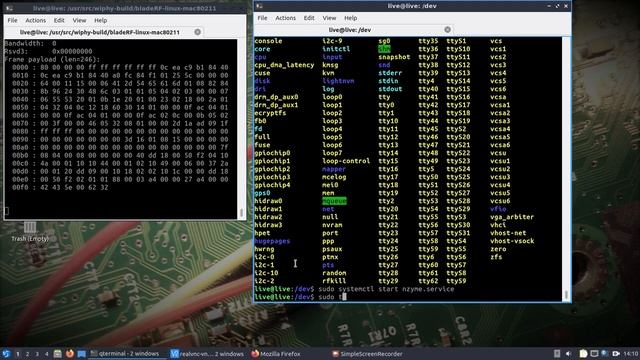
Task: Click the 'vhost-vsock' entry in listing
Action: tap(512, 241)
